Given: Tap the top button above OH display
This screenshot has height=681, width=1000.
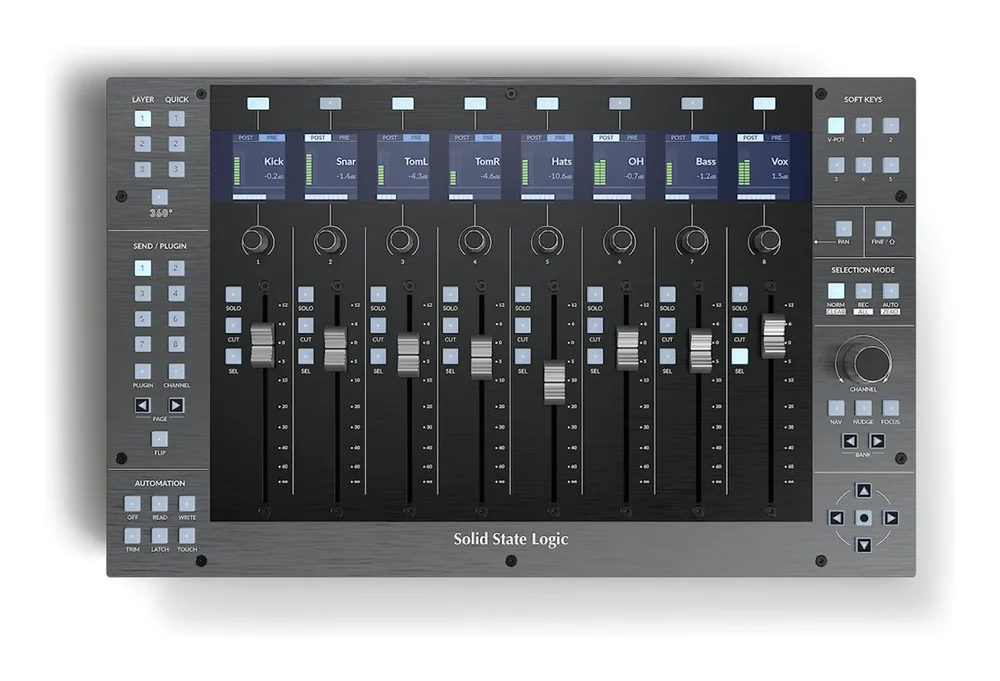Looking at the screenshot, I should (620, 103).
